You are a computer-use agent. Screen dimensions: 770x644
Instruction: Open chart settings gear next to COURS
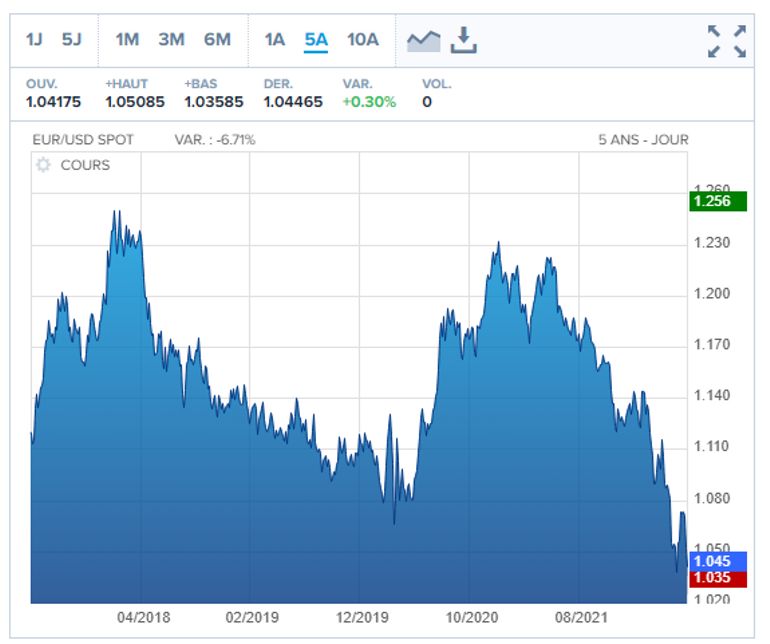43,165
